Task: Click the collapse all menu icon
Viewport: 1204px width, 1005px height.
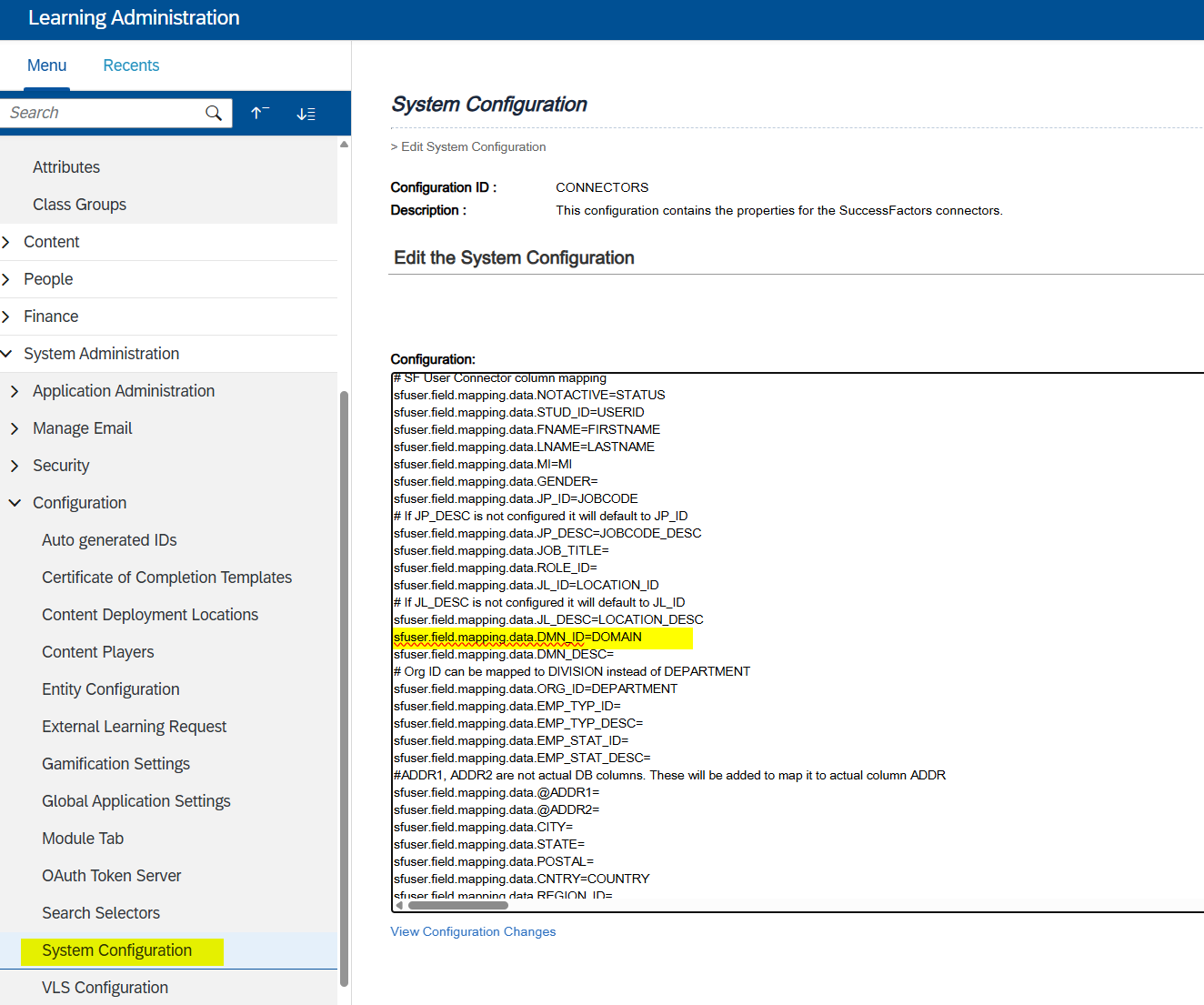Action: click(x=260, y=113)
